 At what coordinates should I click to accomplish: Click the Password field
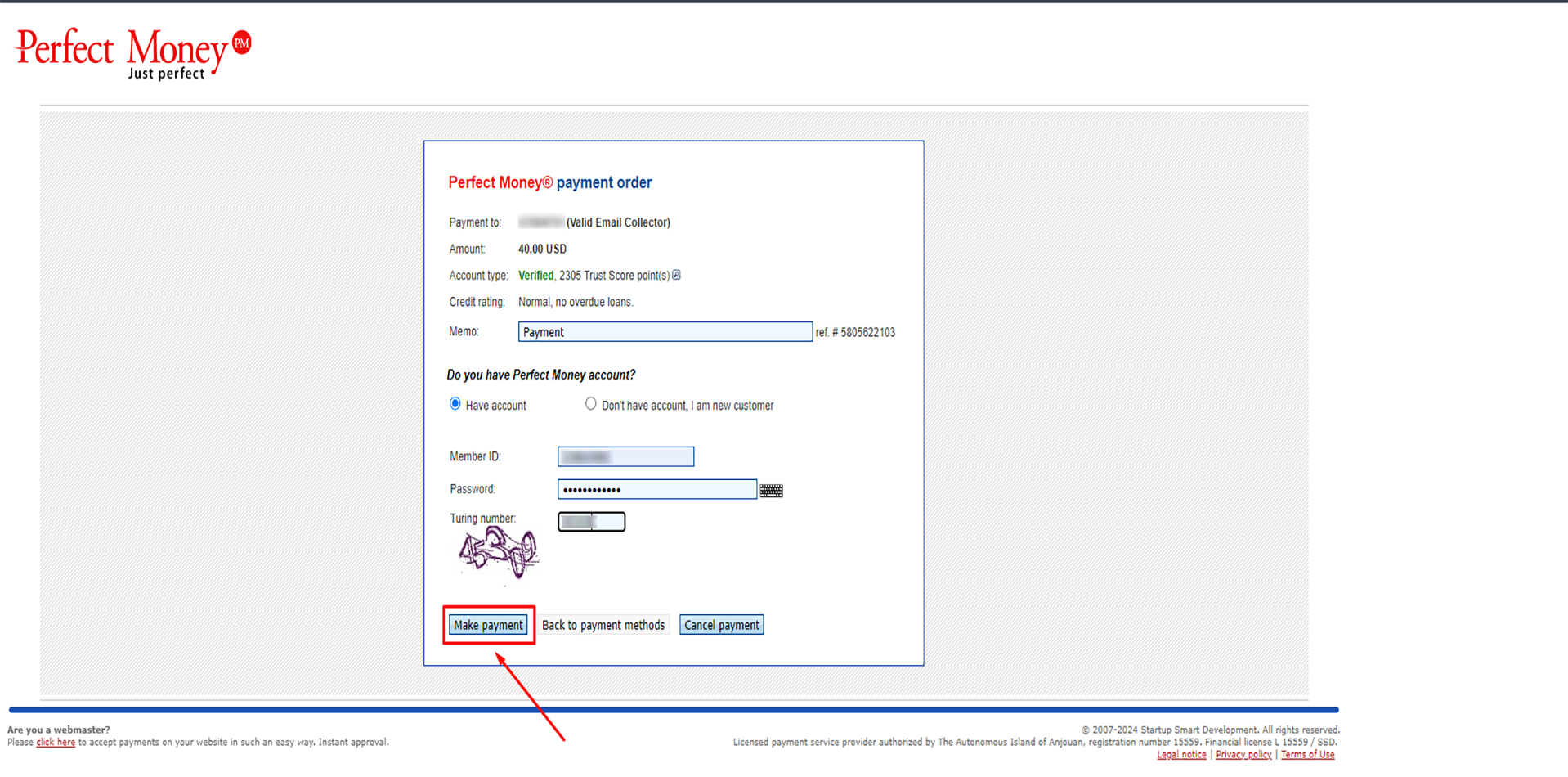(656, 489)
